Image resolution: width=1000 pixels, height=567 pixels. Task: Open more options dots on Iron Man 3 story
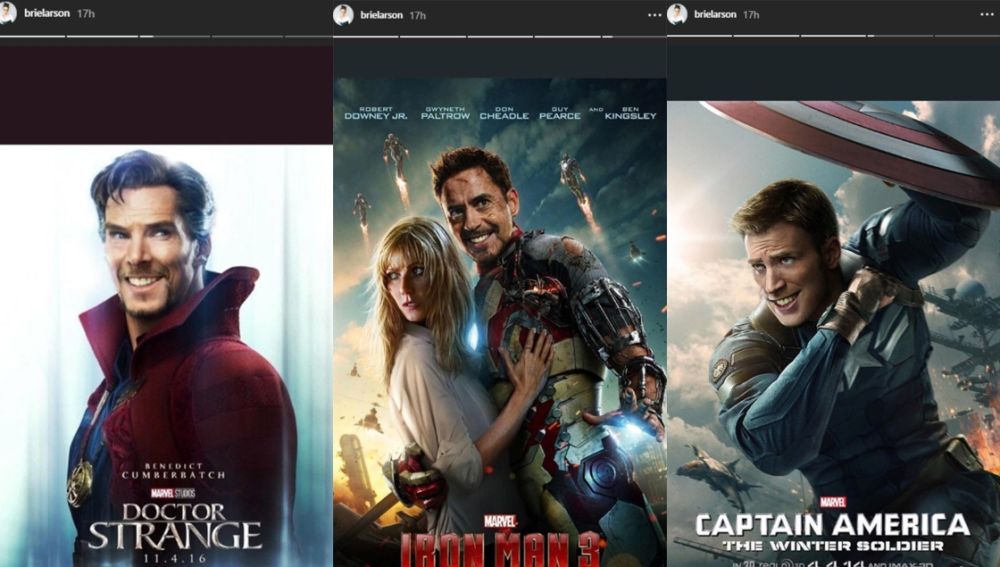click(655, 15)
